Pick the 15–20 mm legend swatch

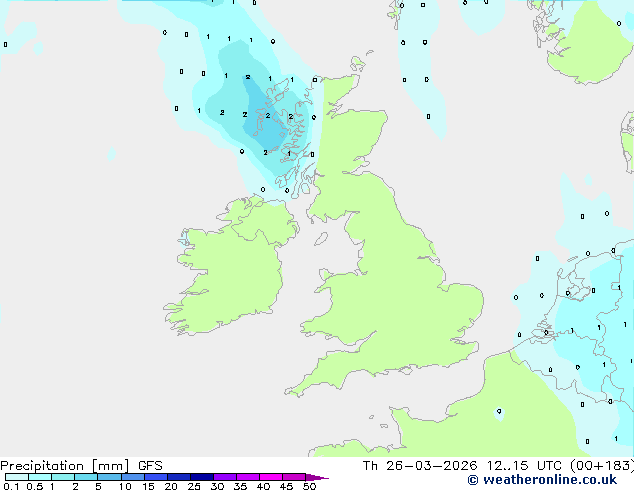coord(156,477)
